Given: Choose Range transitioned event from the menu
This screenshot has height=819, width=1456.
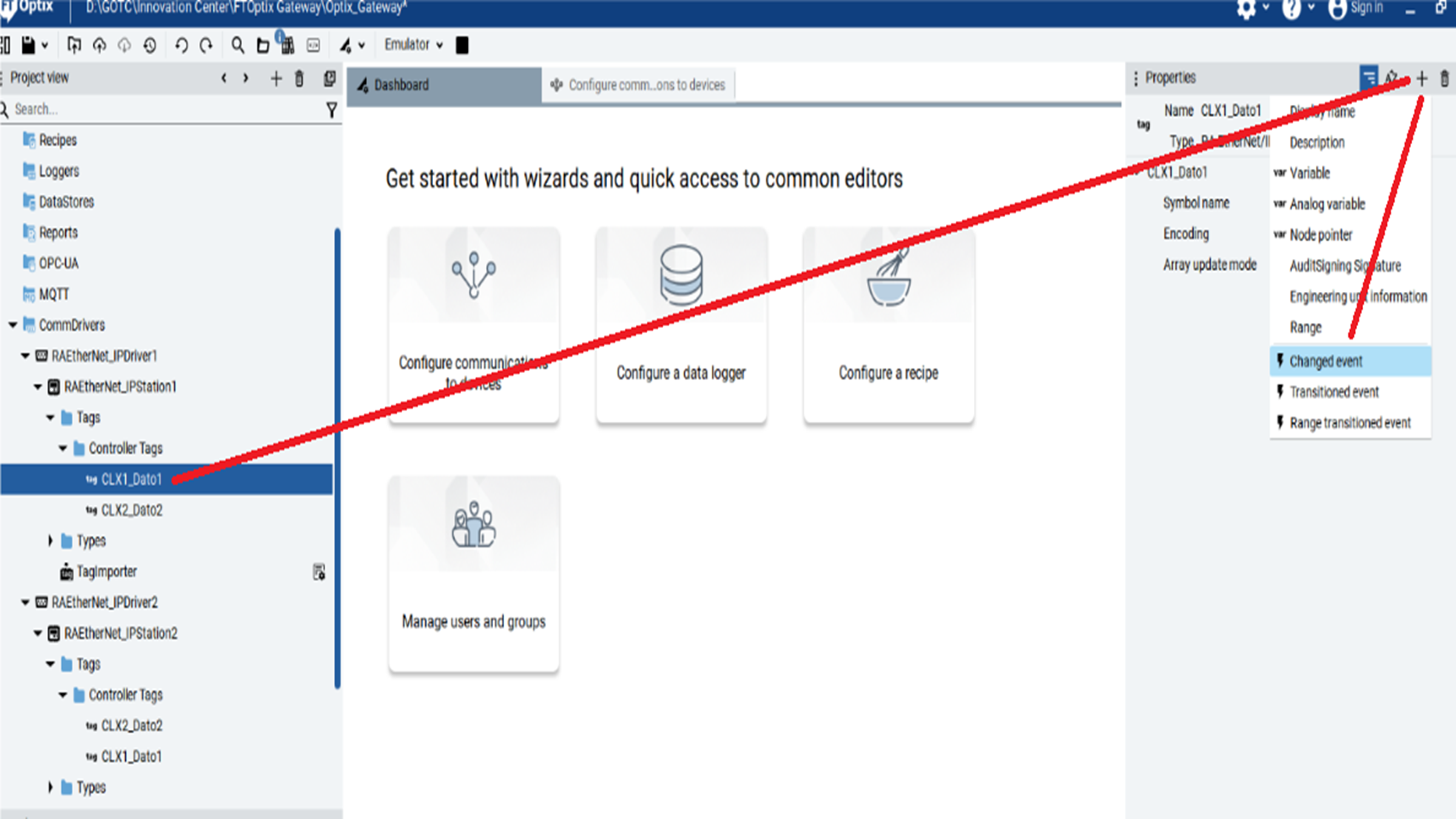Looking at the screenshot, I should click(x=1350, y=423).
